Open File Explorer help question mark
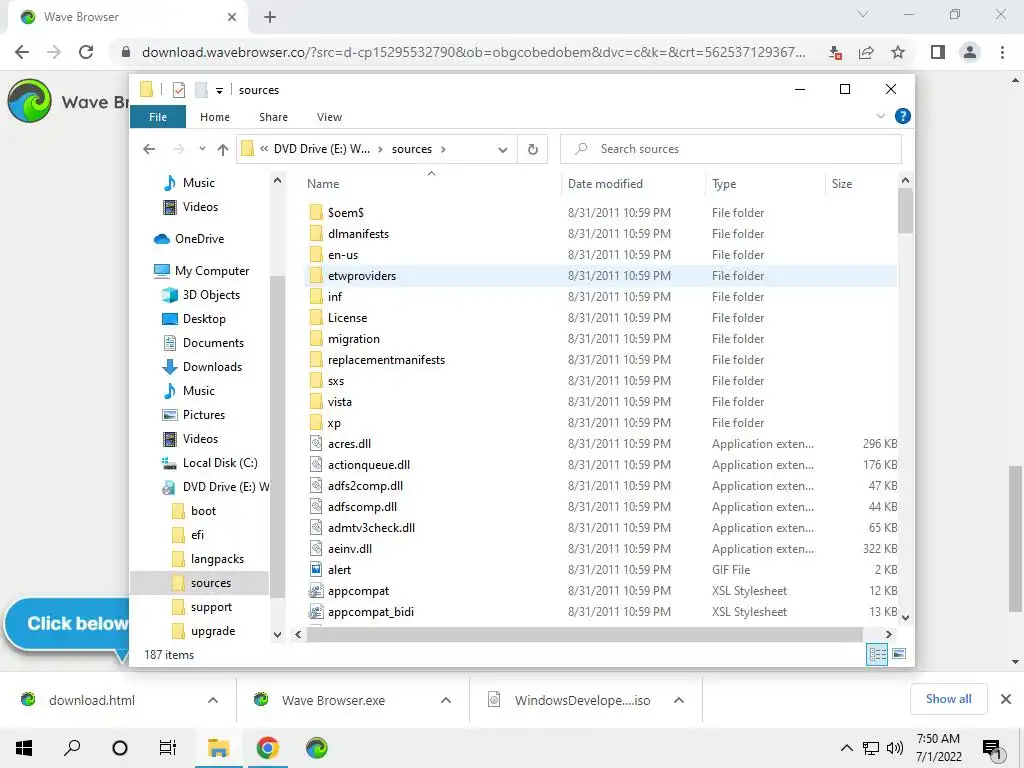Image resolution: width=1024 pixels, height=768 pixels. (x=903, y=116)
